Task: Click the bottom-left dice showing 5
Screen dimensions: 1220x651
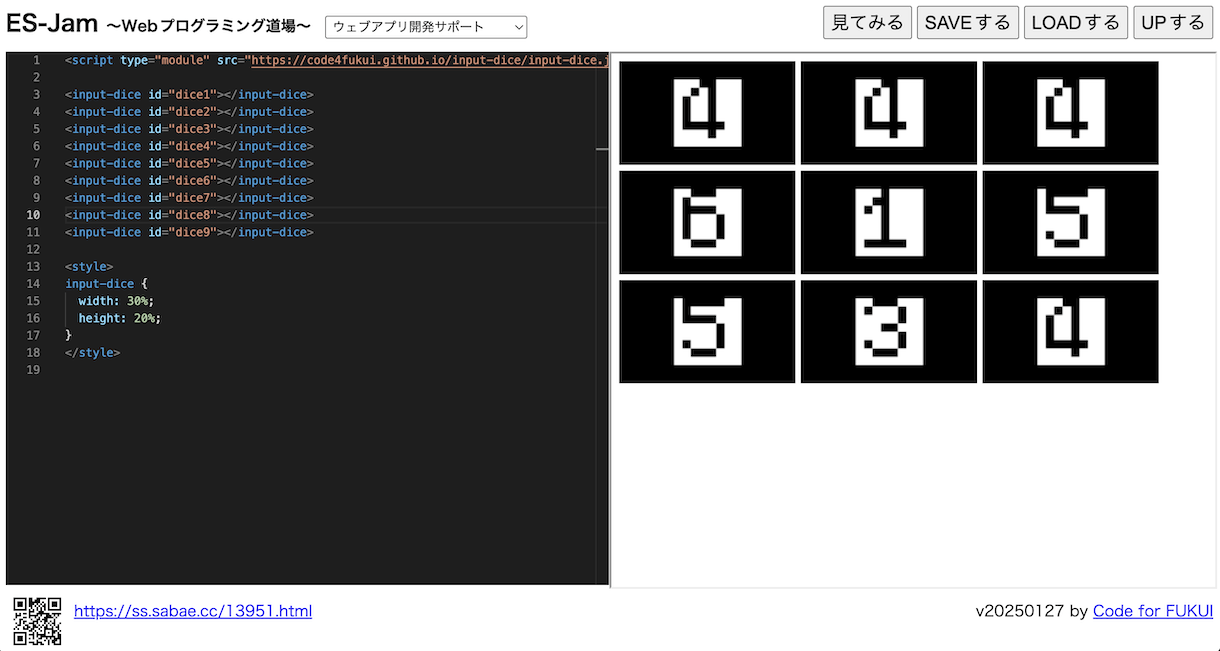Action: (x=707, y=331)
